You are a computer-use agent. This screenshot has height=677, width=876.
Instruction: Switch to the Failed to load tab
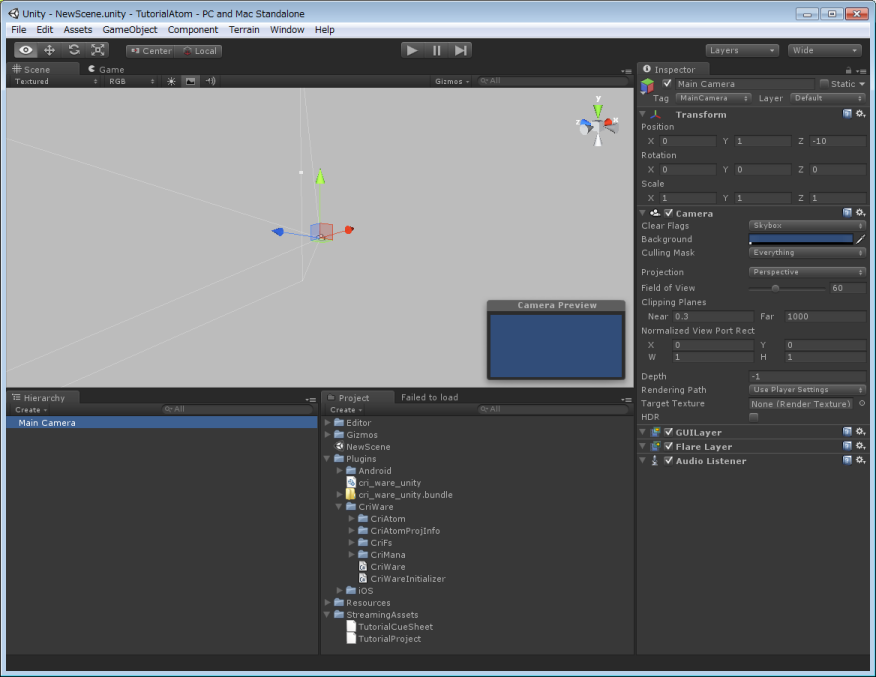click(429, 397)
